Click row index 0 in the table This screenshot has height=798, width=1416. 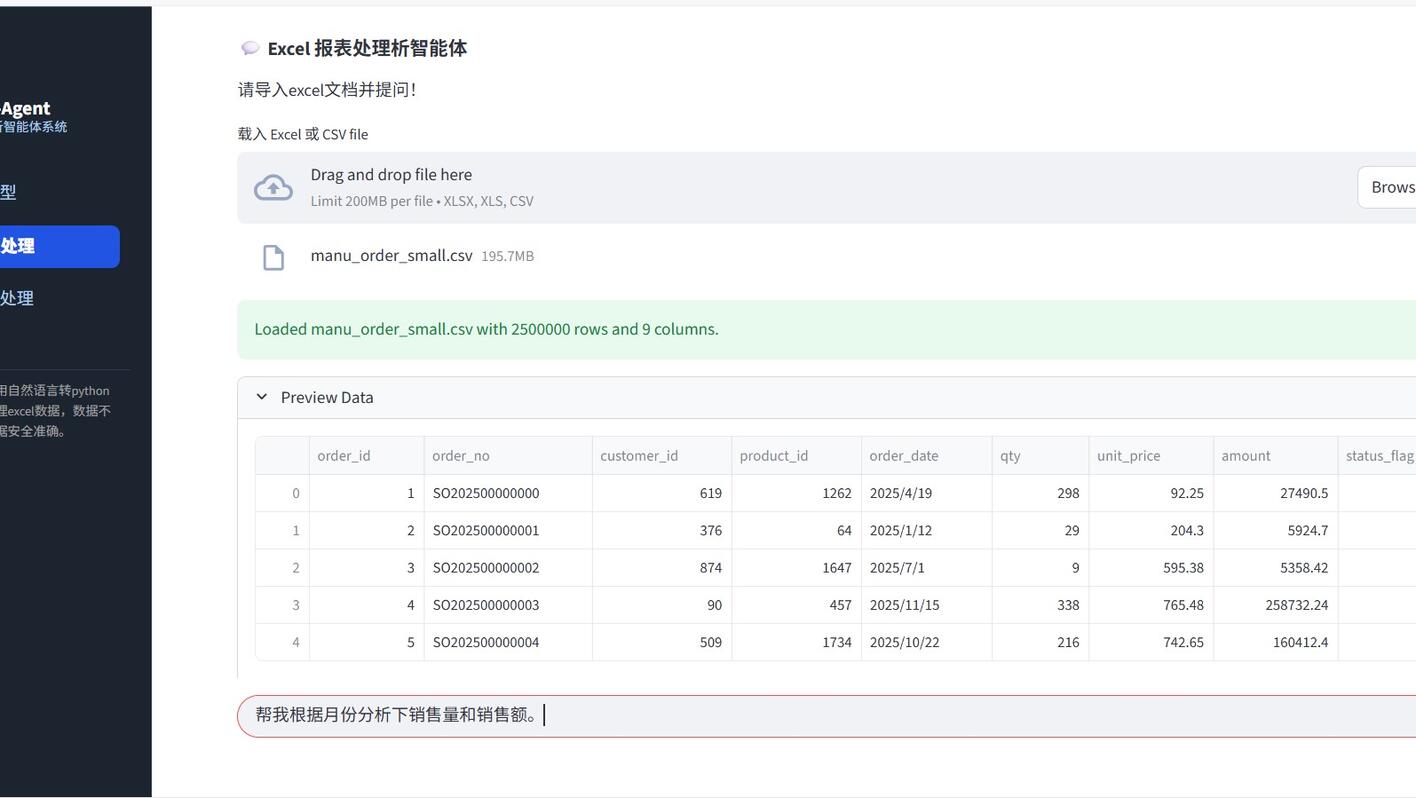pyautogui.click(x=283, y=493)
